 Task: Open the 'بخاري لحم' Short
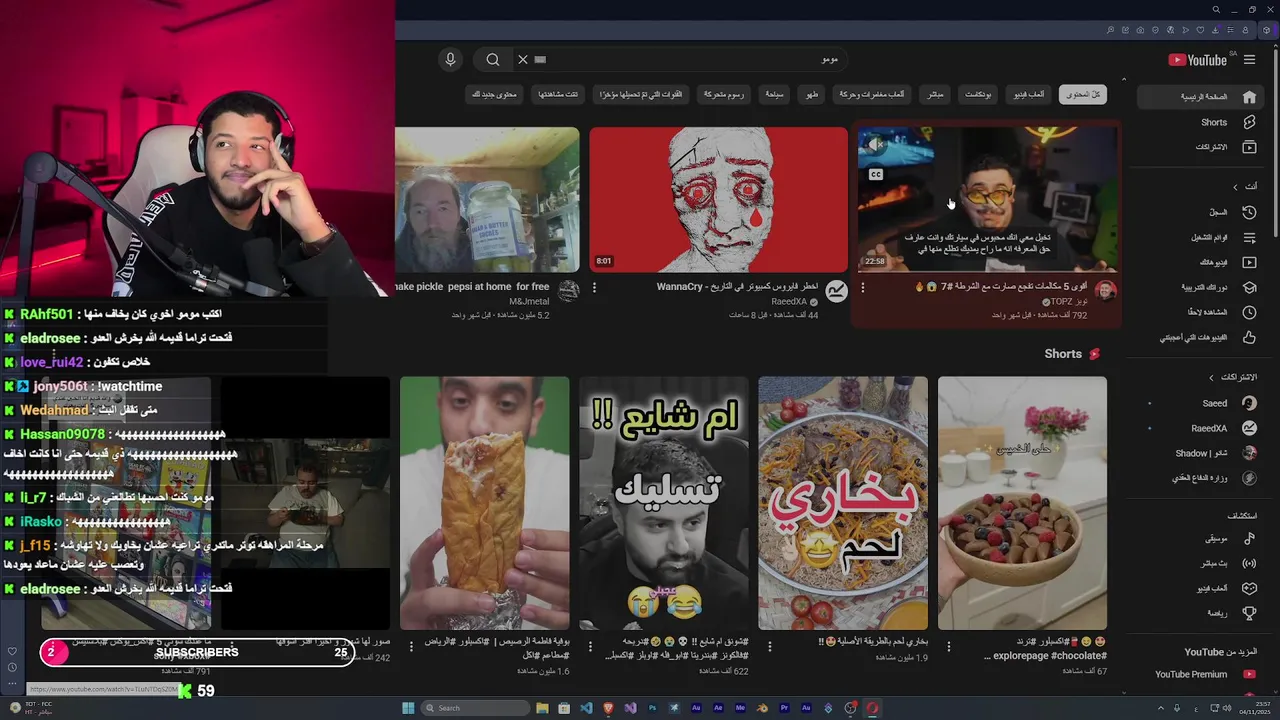[x=843, y=503]
